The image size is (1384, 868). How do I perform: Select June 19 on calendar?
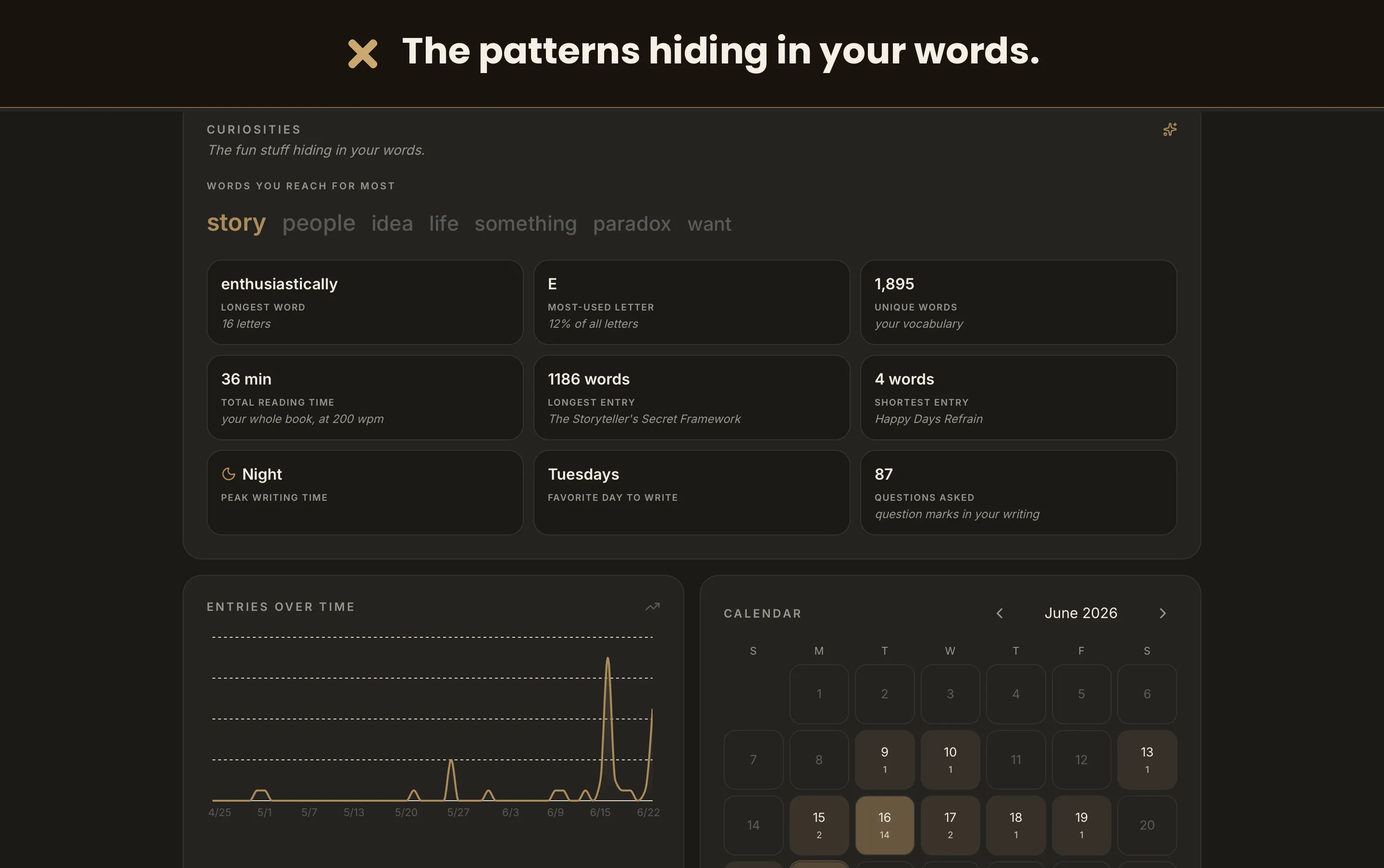coord(1081,825)
